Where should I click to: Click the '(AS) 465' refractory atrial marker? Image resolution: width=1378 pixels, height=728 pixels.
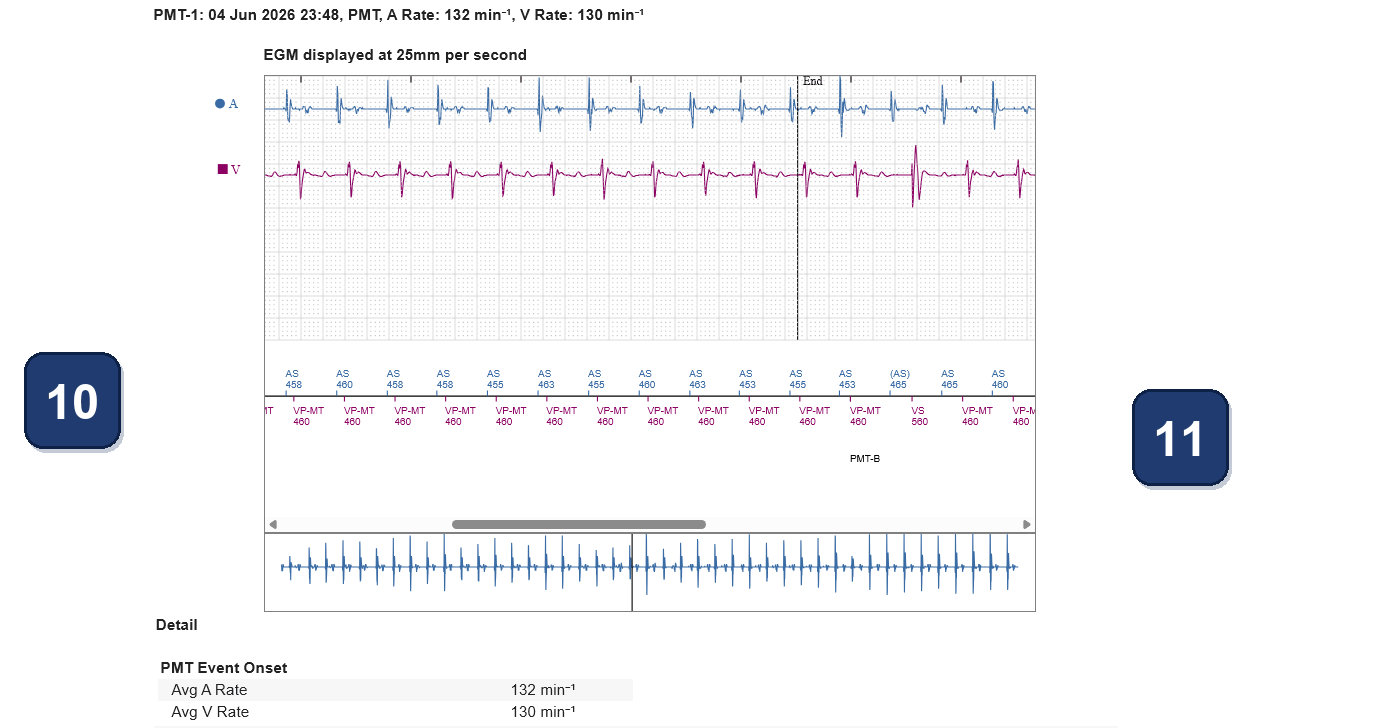899,379
